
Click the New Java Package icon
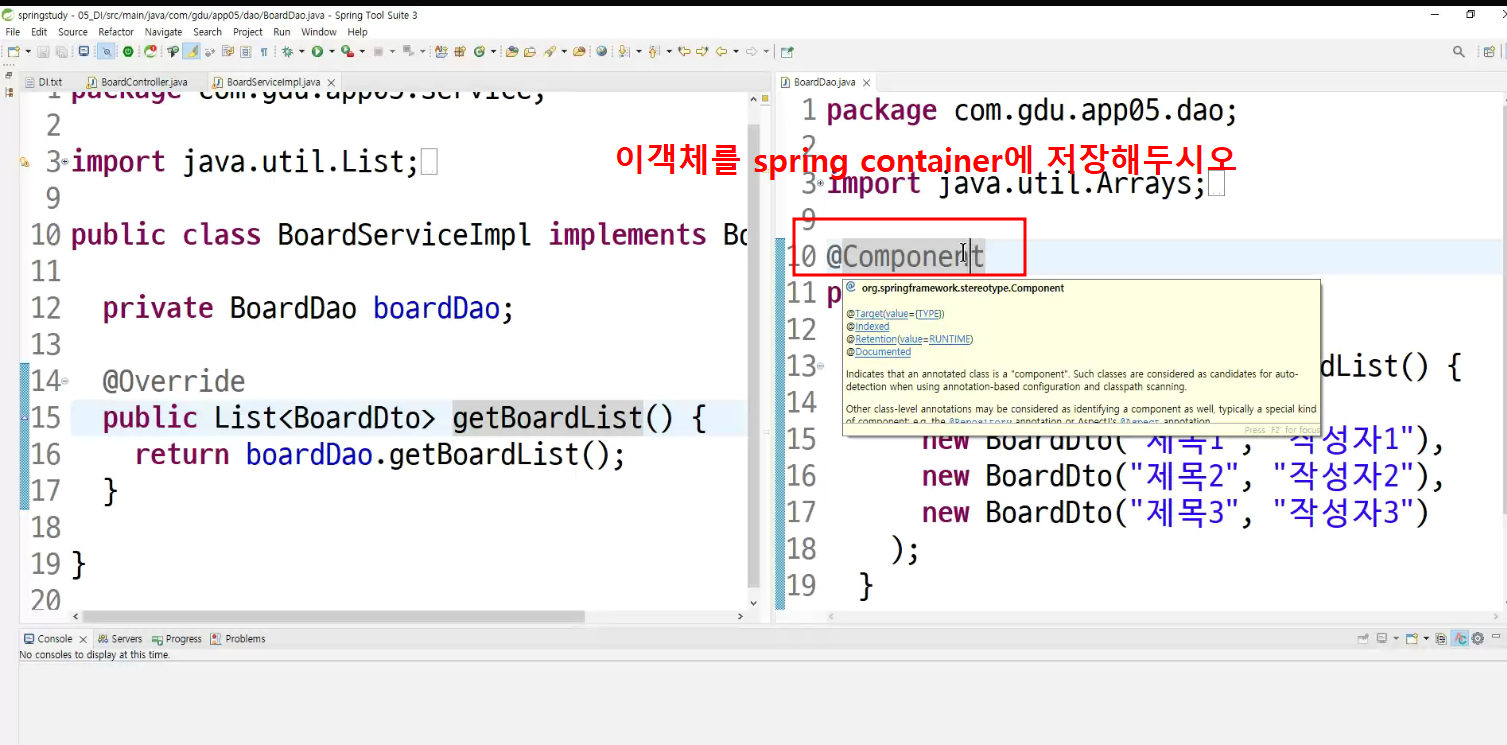point(460,51)
